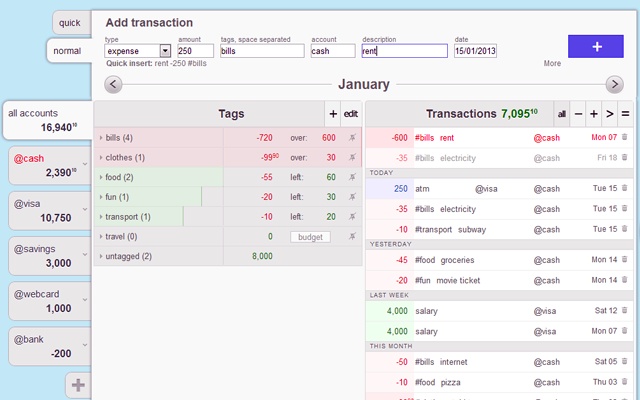Screen dimensions: 640x400
Task: Expand the food (2) tag
Action: click(101, 177)
